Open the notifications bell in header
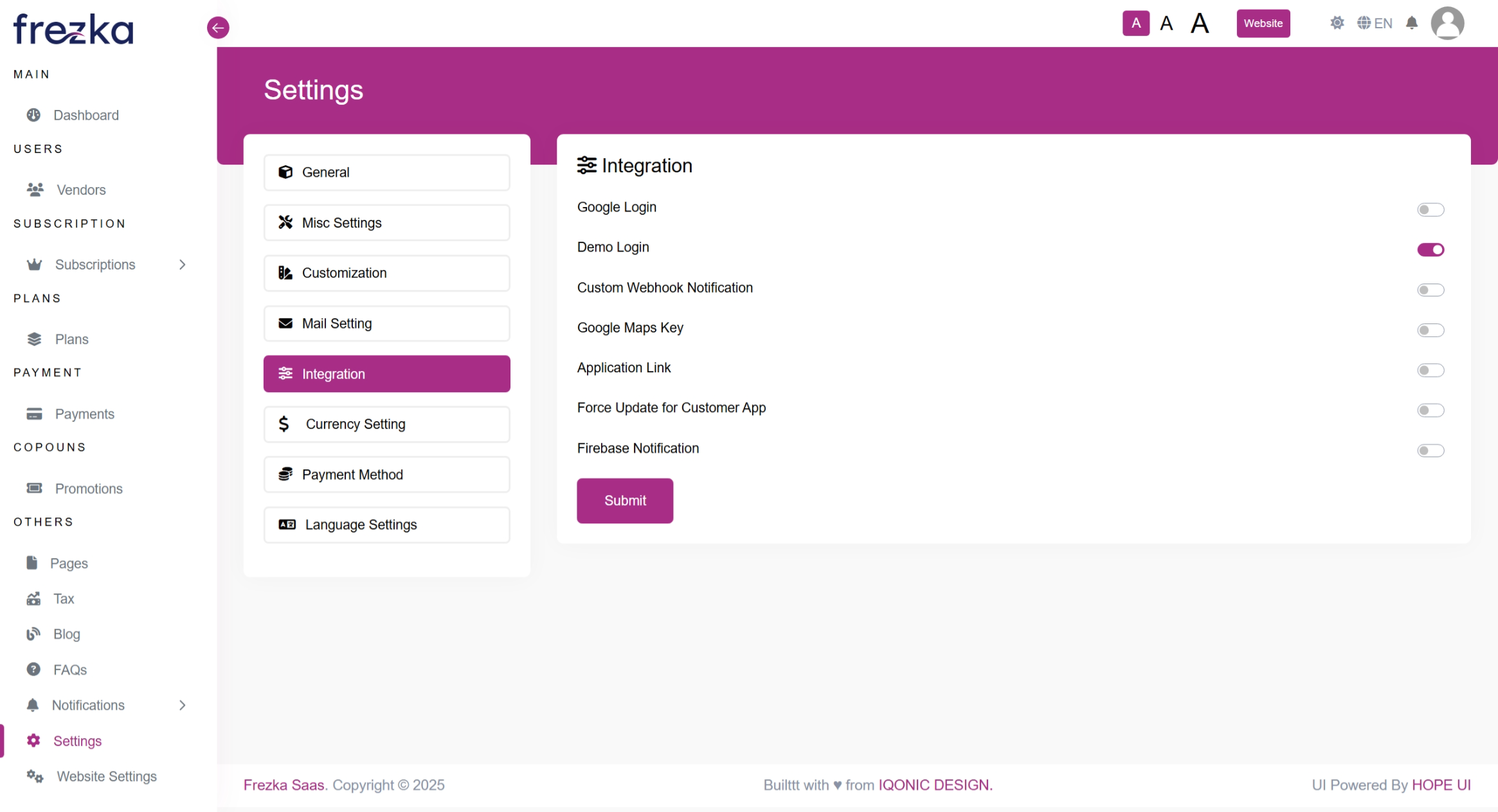Screen dimensions: 1498x812 [1411, 23]
